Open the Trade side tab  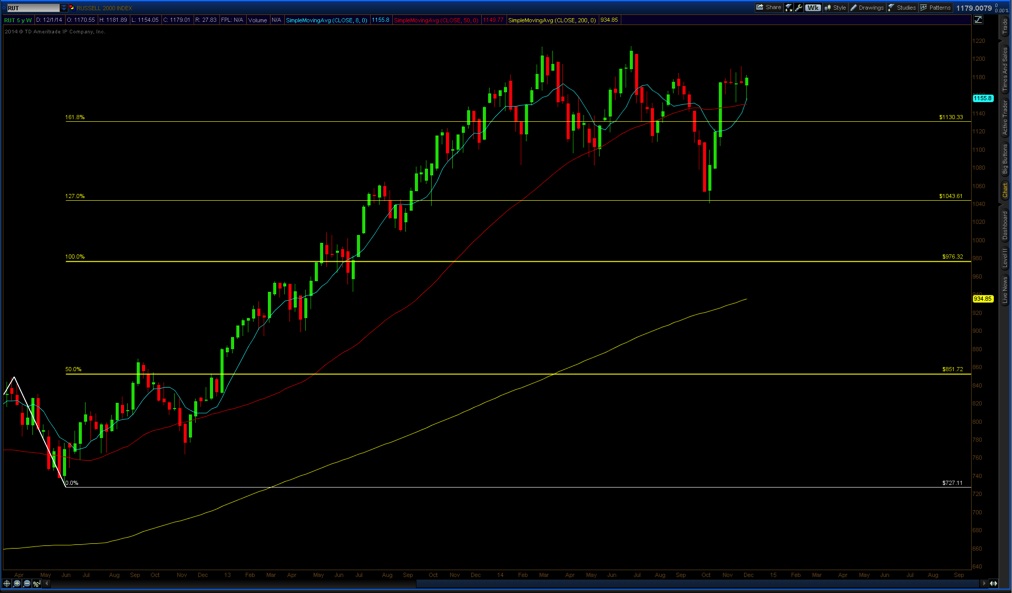1004,26
